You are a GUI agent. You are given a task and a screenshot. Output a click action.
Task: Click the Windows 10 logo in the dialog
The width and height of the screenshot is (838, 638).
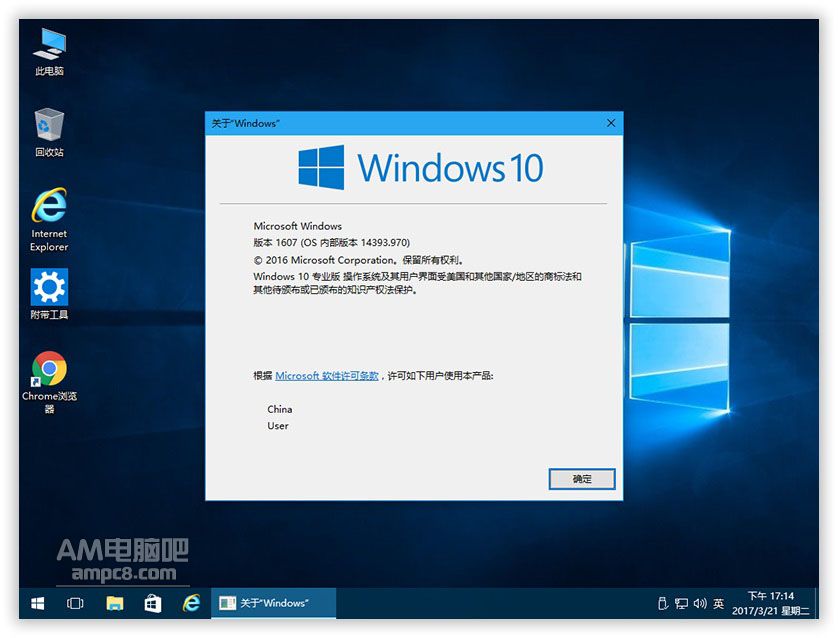click(x=420, y=167)
